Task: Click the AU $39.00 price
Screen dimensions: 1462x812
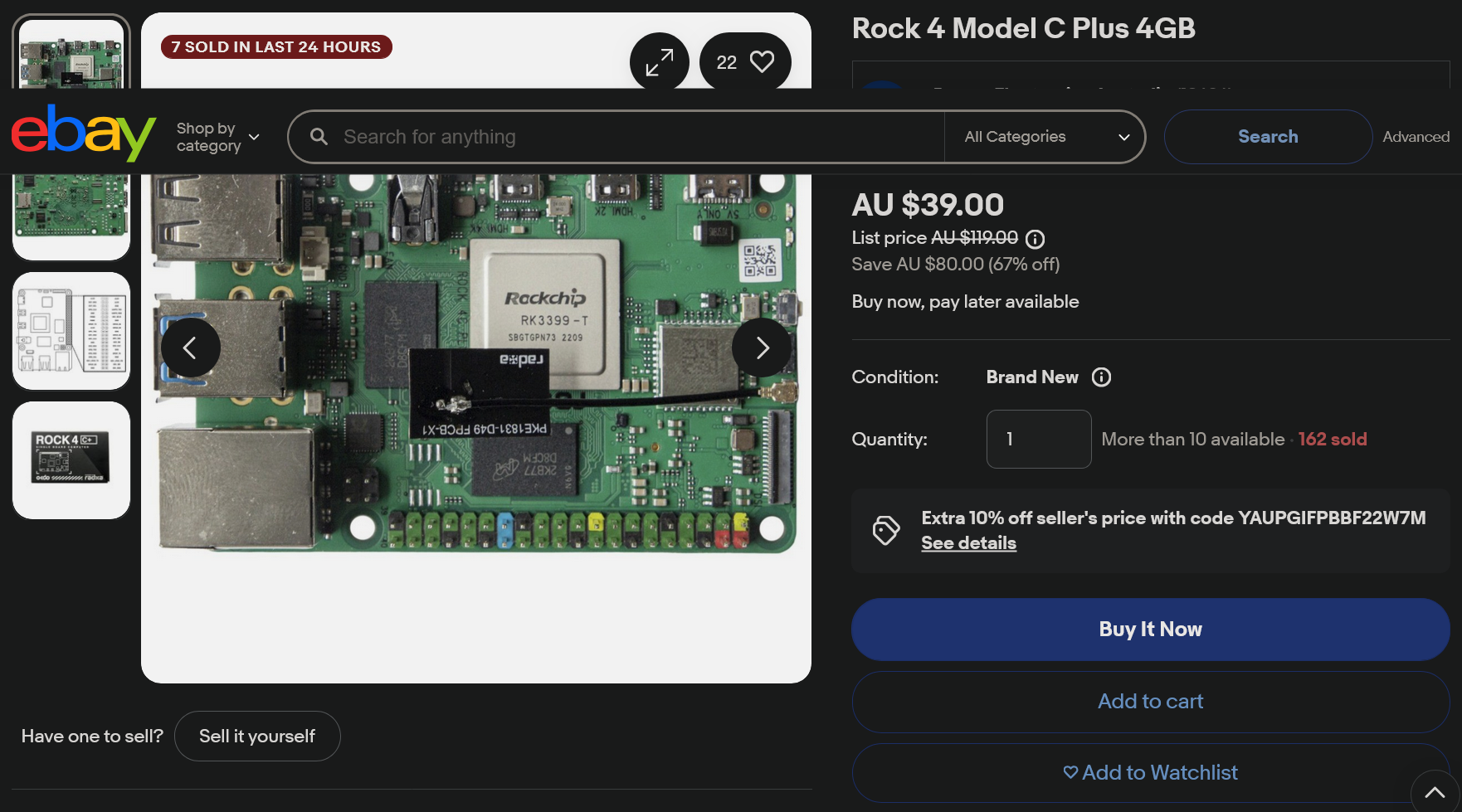Action: tap(928, 205)
